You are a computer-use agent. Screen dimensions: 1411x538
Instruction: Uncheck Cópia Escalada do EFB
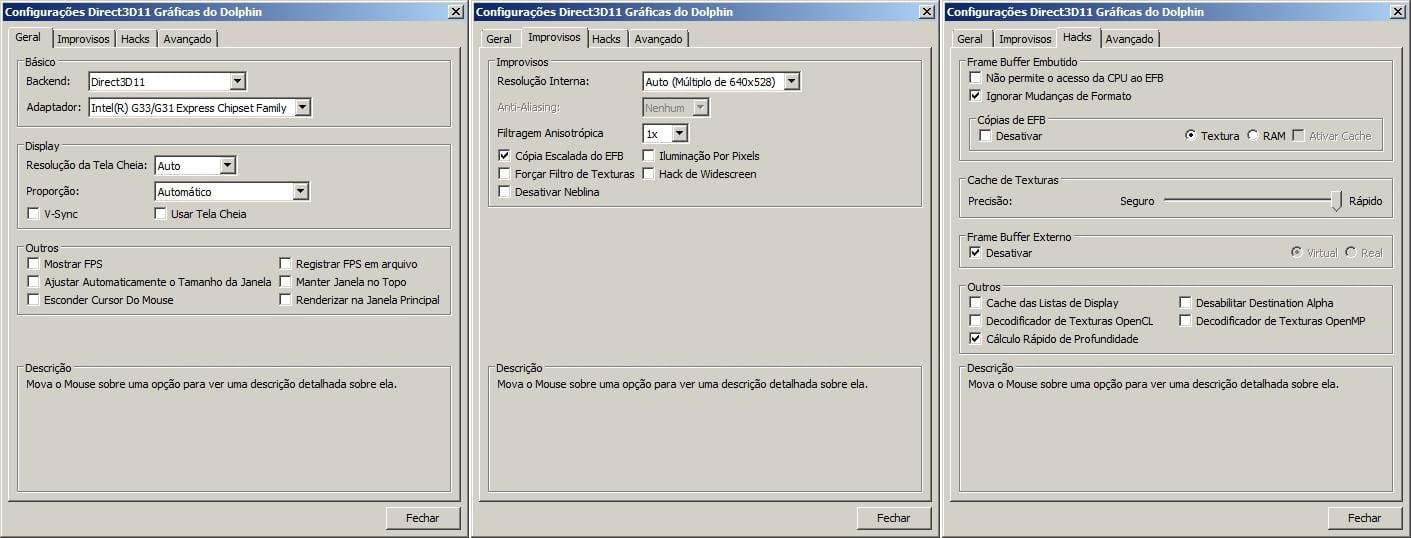(505, 156)
